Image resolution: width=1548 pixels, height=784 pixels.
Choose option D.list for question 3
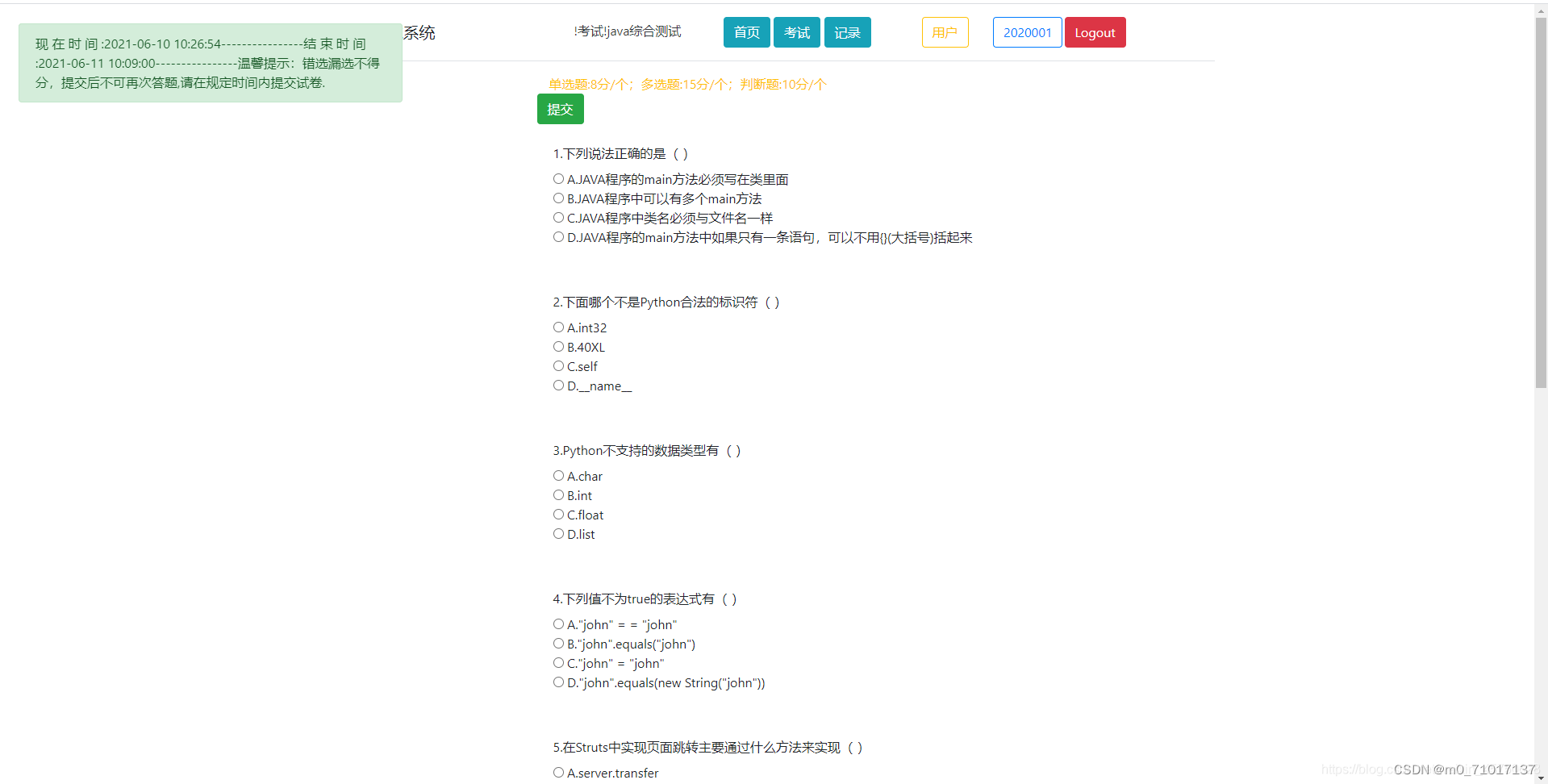tap(558, 533)
